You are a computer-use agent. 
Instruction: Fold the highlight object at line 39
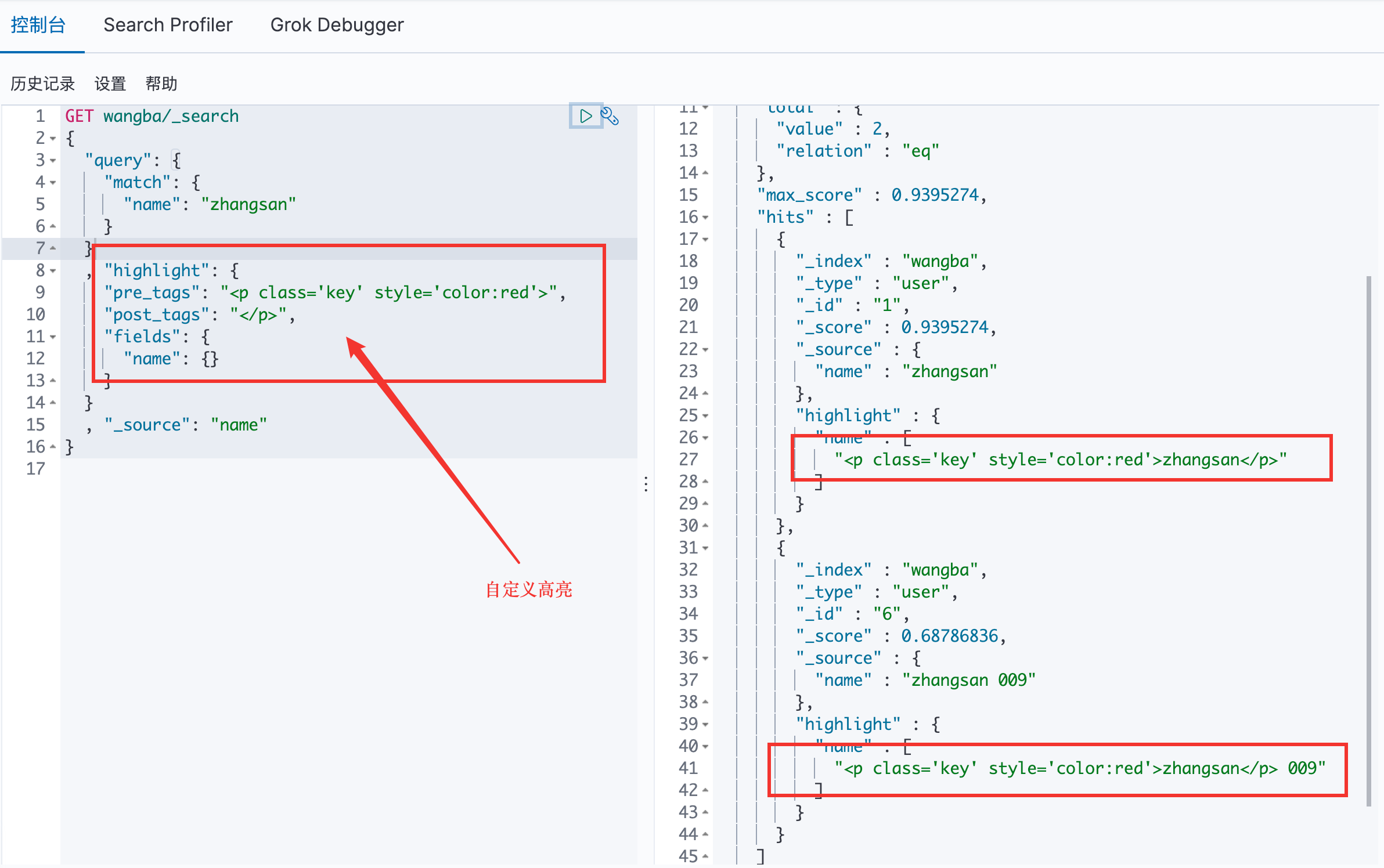705,725
